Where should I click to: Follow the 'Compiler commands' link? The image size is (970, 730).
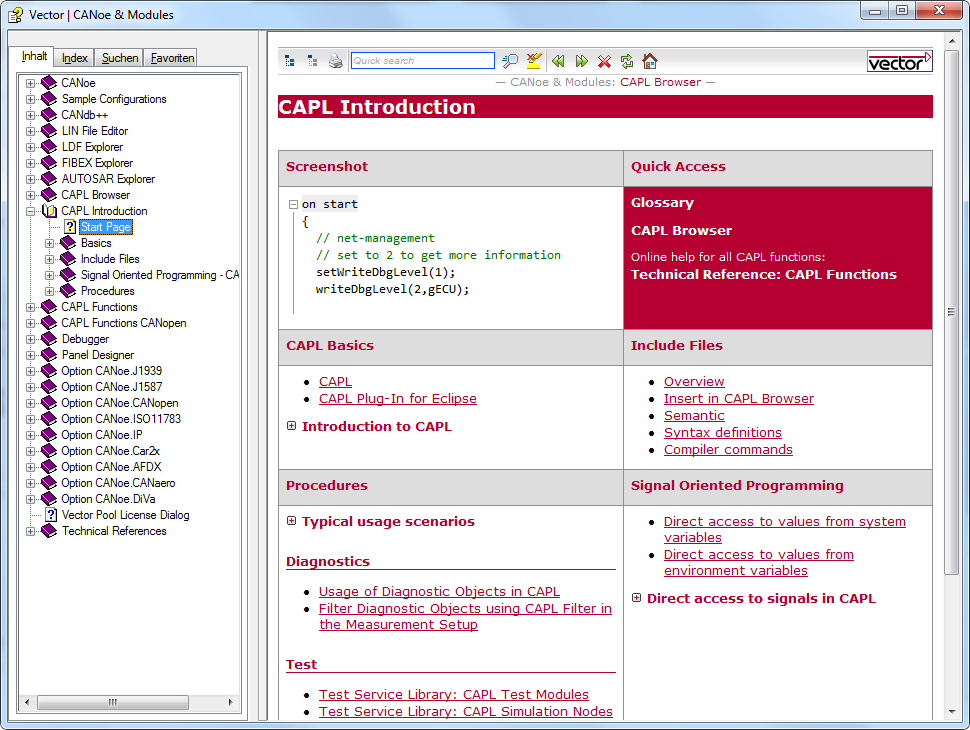728,450
